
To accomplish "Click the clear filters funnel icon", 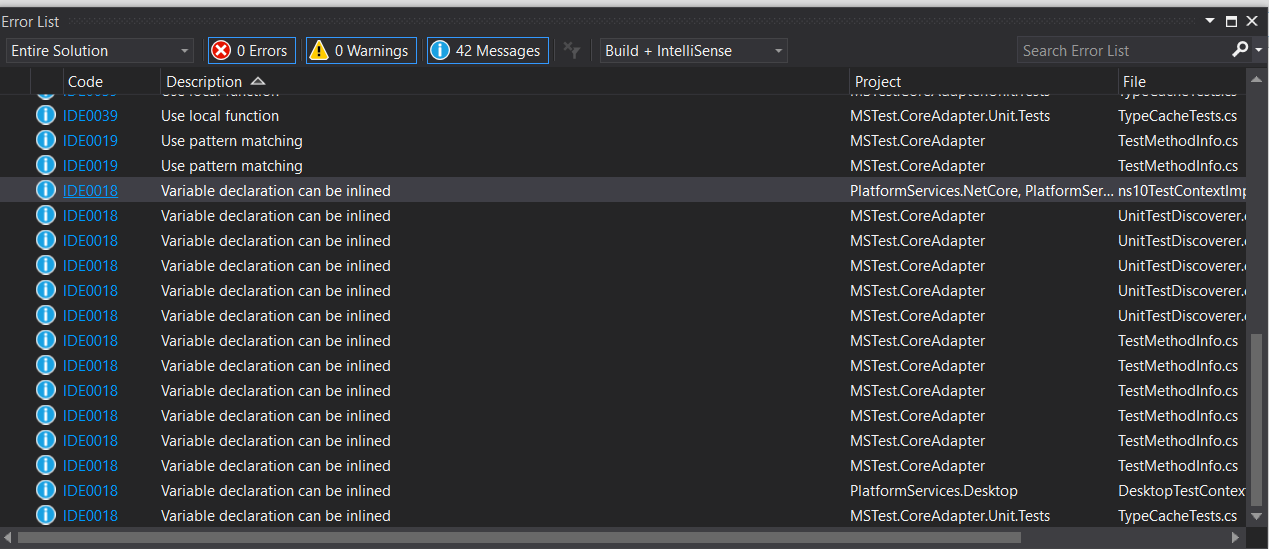I will 571,50.
